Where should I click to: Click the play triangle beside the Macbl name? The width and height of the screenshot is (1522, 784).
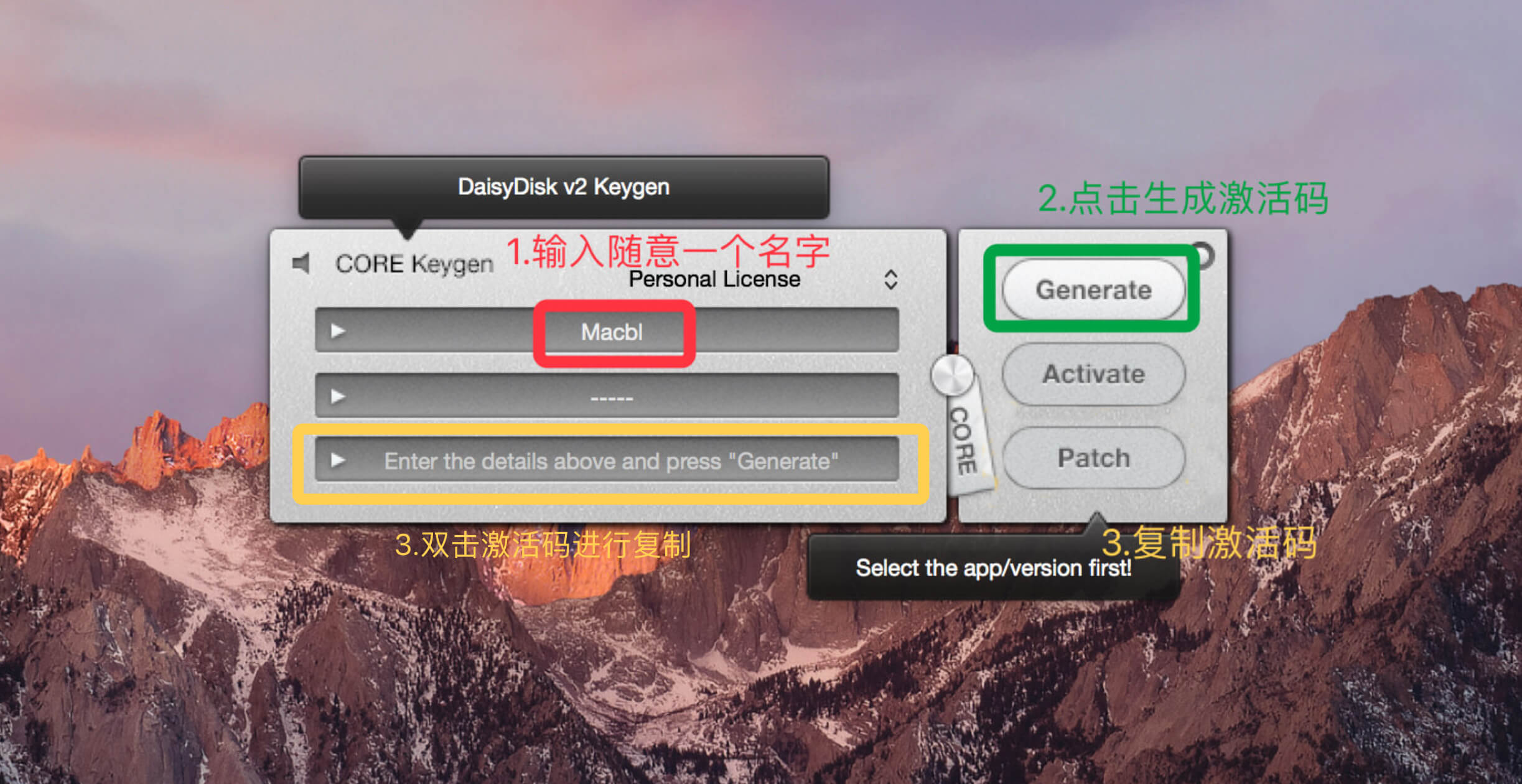tap(338, 330)
